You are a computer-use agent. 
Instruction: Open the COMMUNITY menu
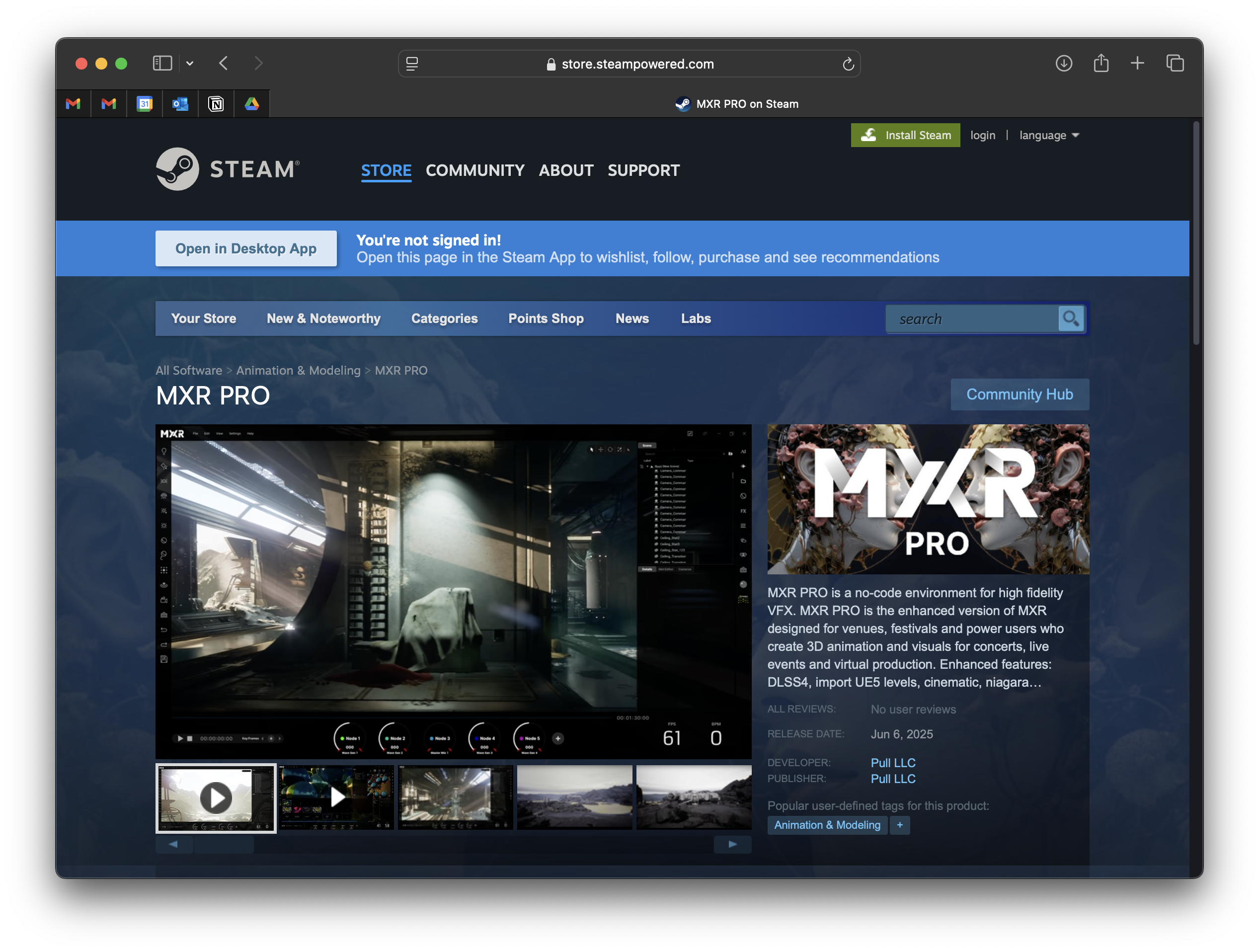[x=474, y=170]
